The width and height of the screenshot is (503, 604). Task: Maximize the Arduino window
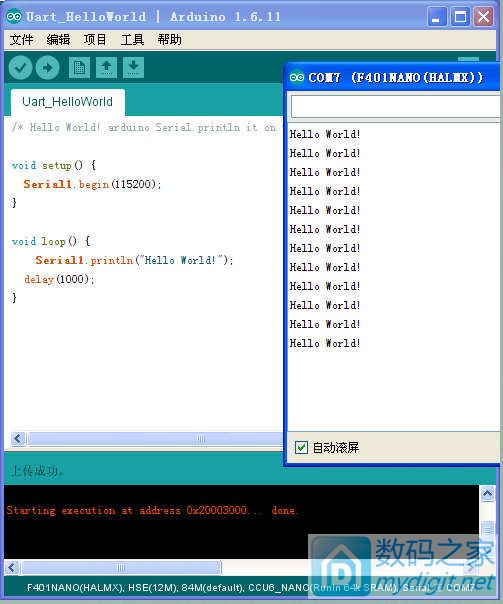coord(460,17)
